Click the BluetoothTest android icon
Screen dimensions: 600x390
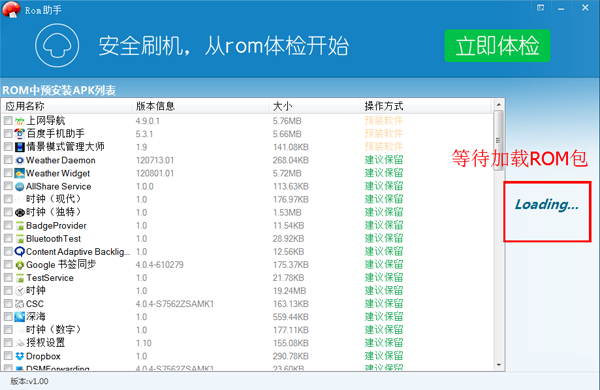20,239
